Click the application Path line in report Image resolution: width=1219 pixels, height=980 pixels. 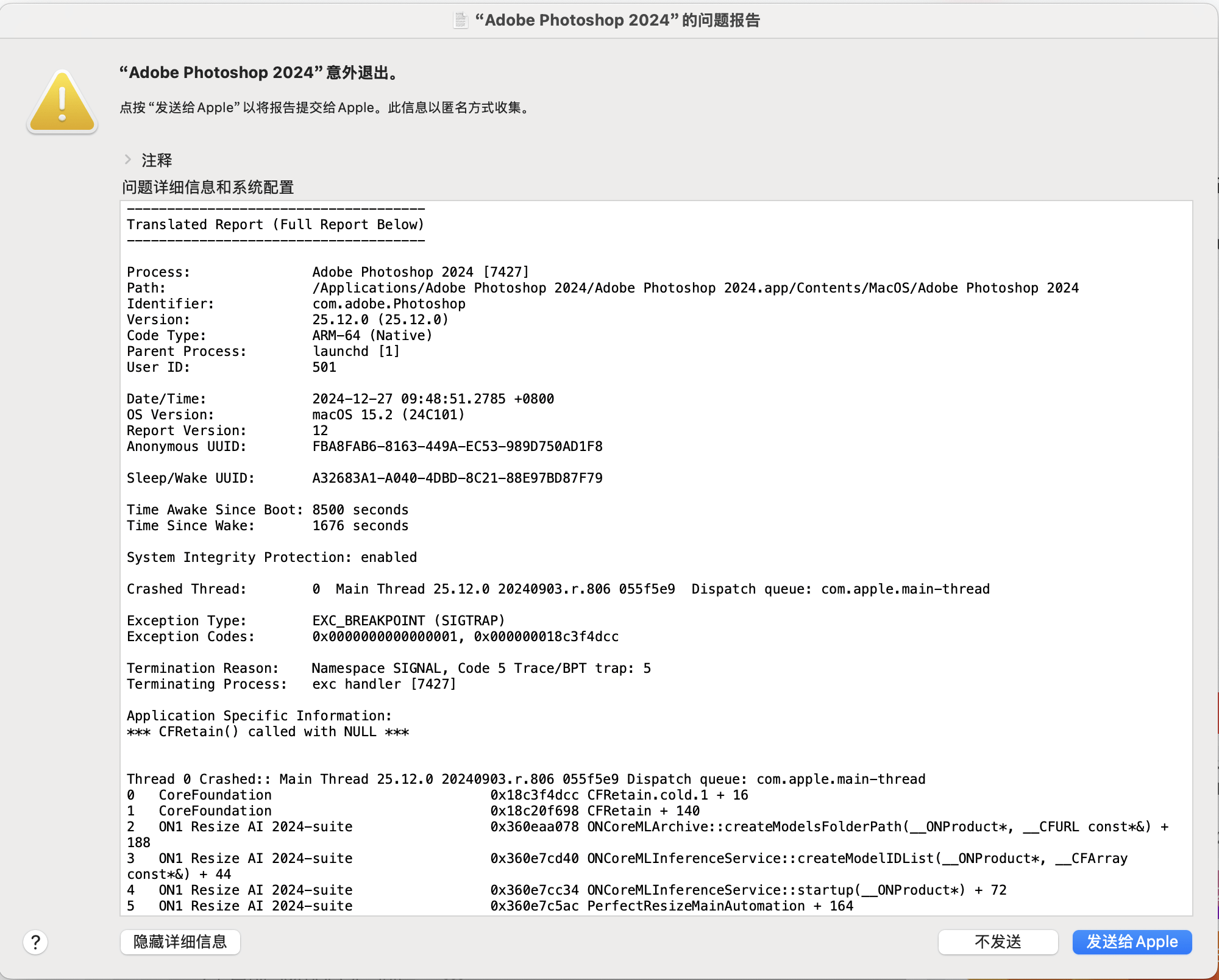tap(695, 288)
